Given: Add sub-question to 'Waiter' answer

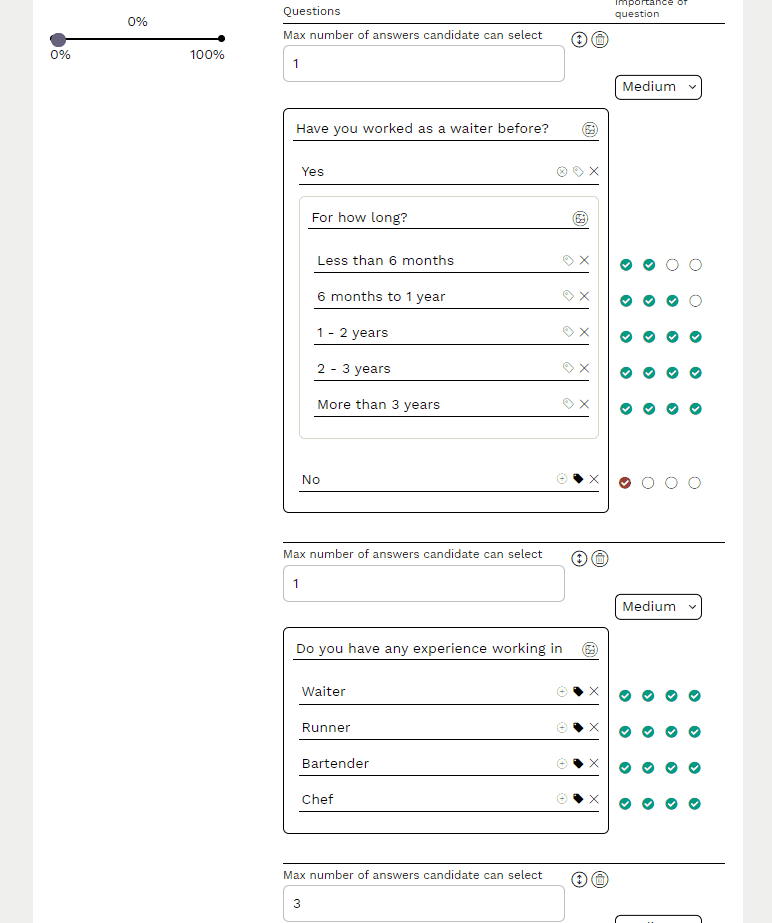Looking at the screenshot, I should point(562,692).
